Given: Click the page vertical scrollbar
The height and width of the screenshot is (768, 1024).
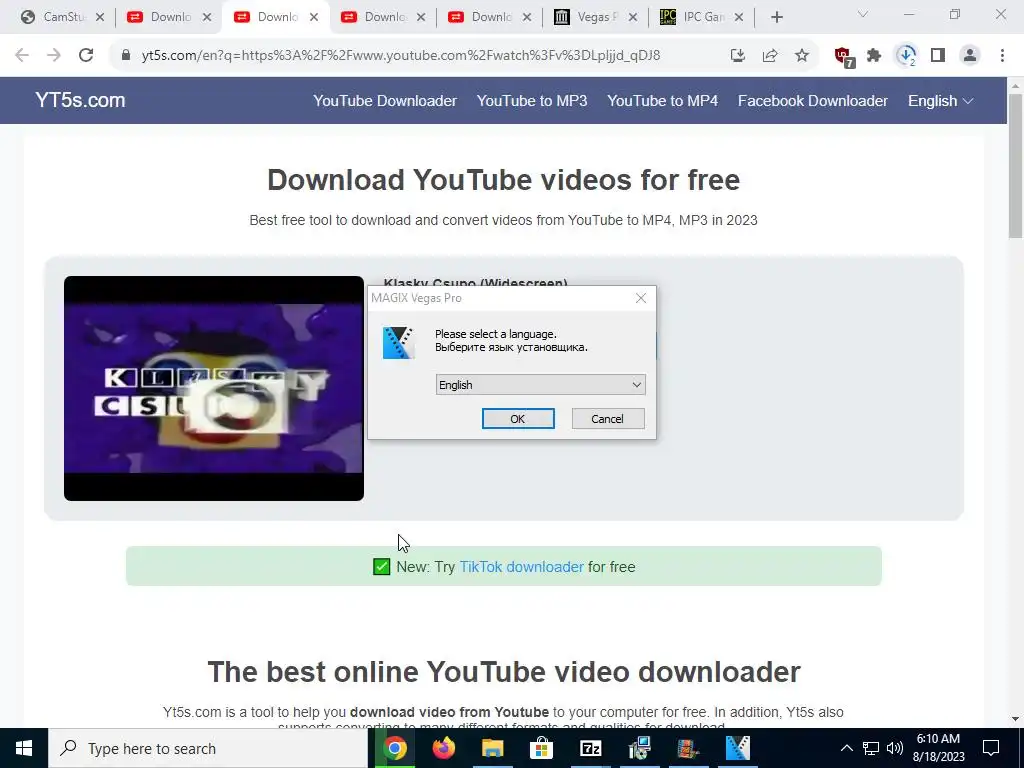Looking at the screenshot, I should (1016, 166).
